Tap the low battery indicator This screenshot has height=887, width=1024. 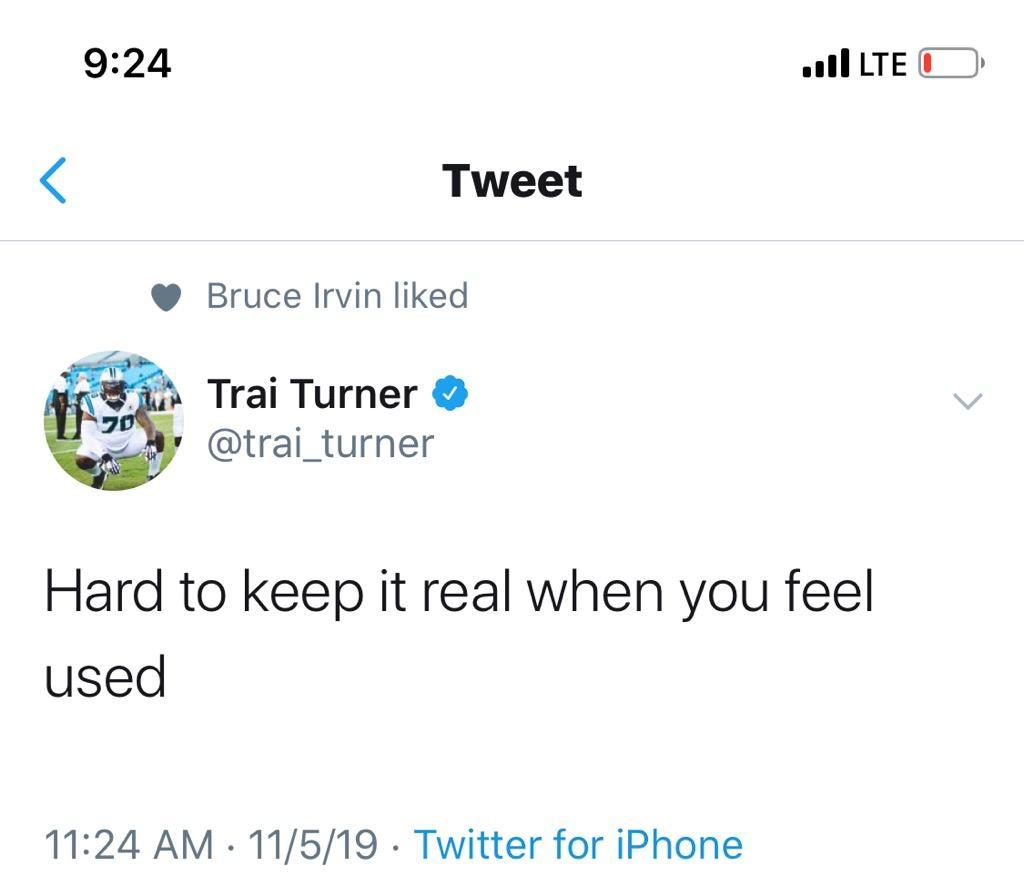click(x=952, y=63)
